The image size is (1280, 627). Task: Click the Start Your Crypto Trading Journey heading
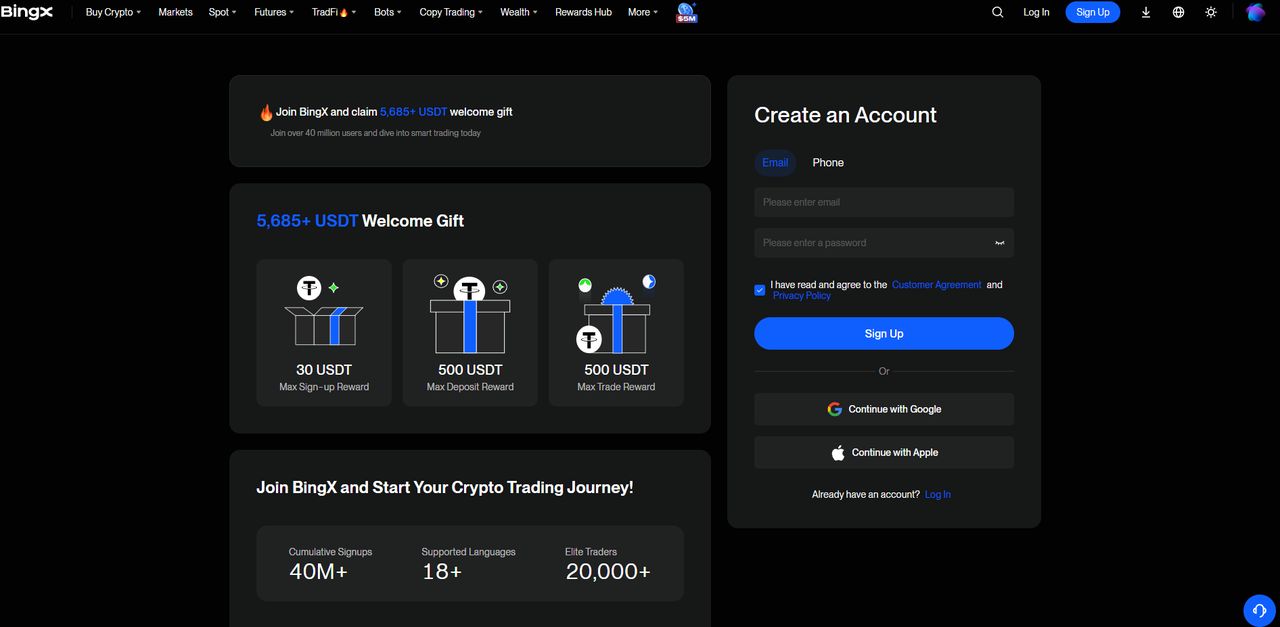click(x=445, y=488)
